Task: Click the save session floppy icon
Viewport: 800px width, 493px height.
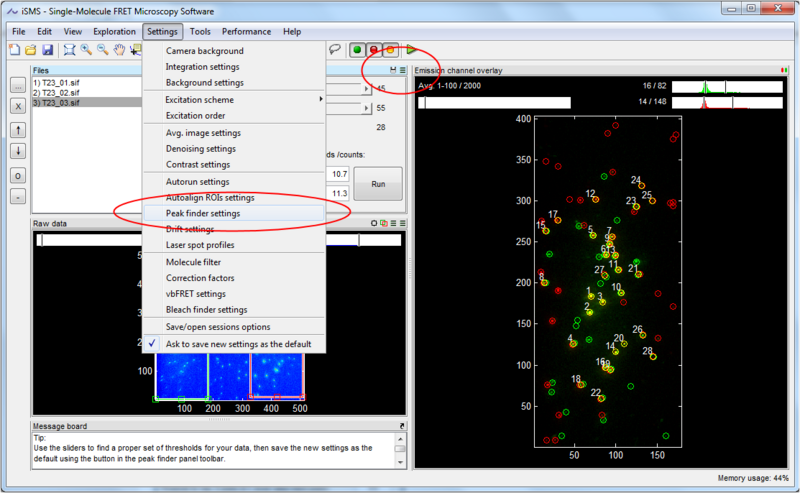Action: pyautogui.click(x=47, y=49)
